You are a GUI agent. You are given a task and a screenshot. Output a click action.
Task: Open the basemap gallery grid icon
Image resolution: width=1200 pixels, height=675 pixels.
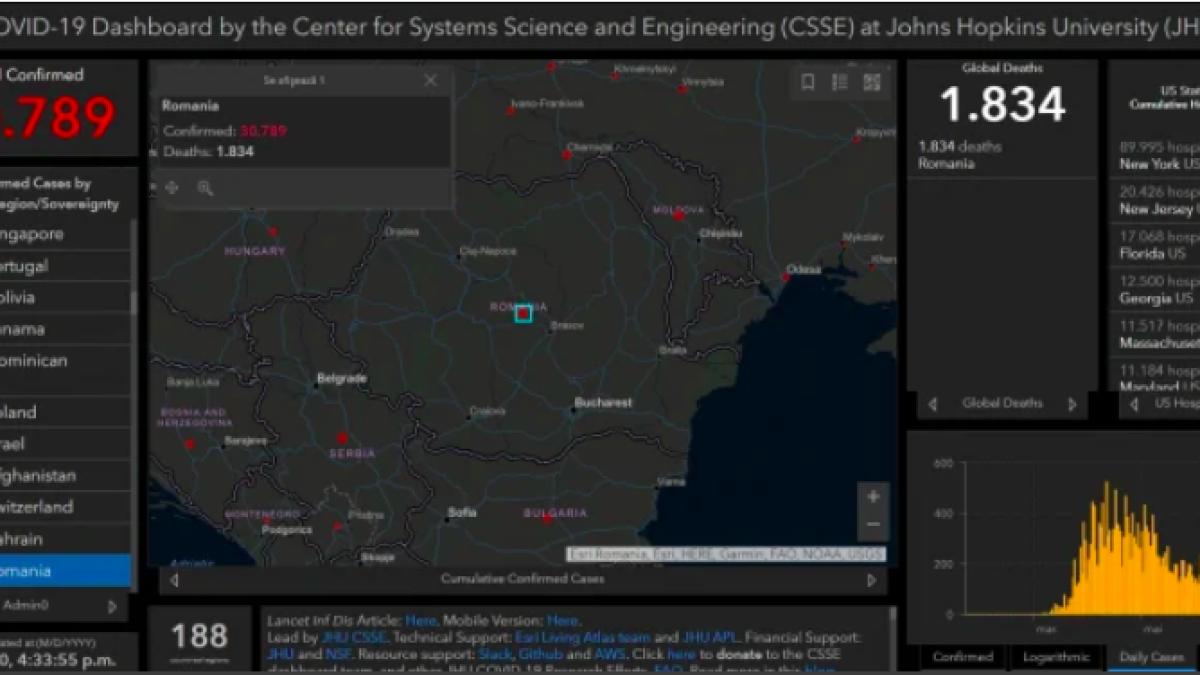coord(869,81)
